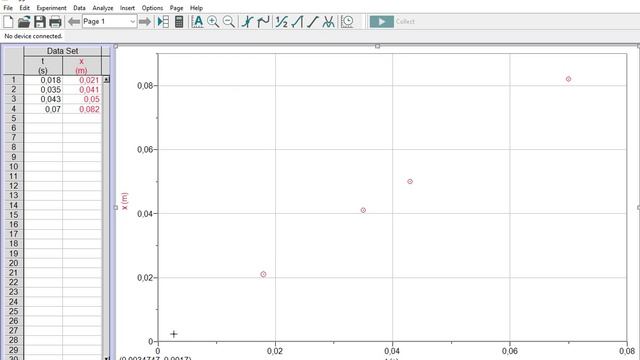
Task: Select table cell with time 0,035
Action: [43, 89]
